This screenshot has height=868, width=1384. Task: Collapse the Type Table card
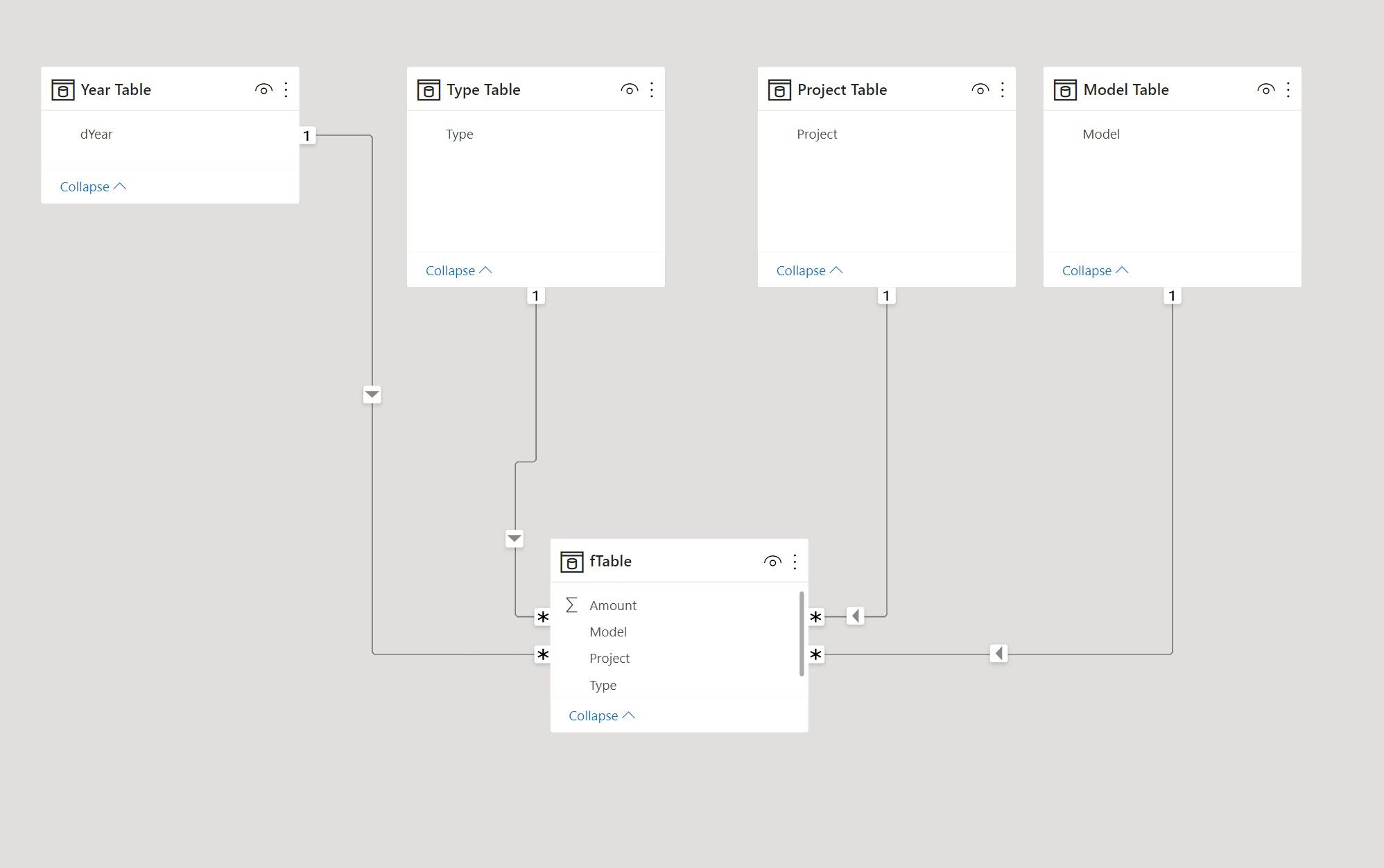click(x=459, y=270)
